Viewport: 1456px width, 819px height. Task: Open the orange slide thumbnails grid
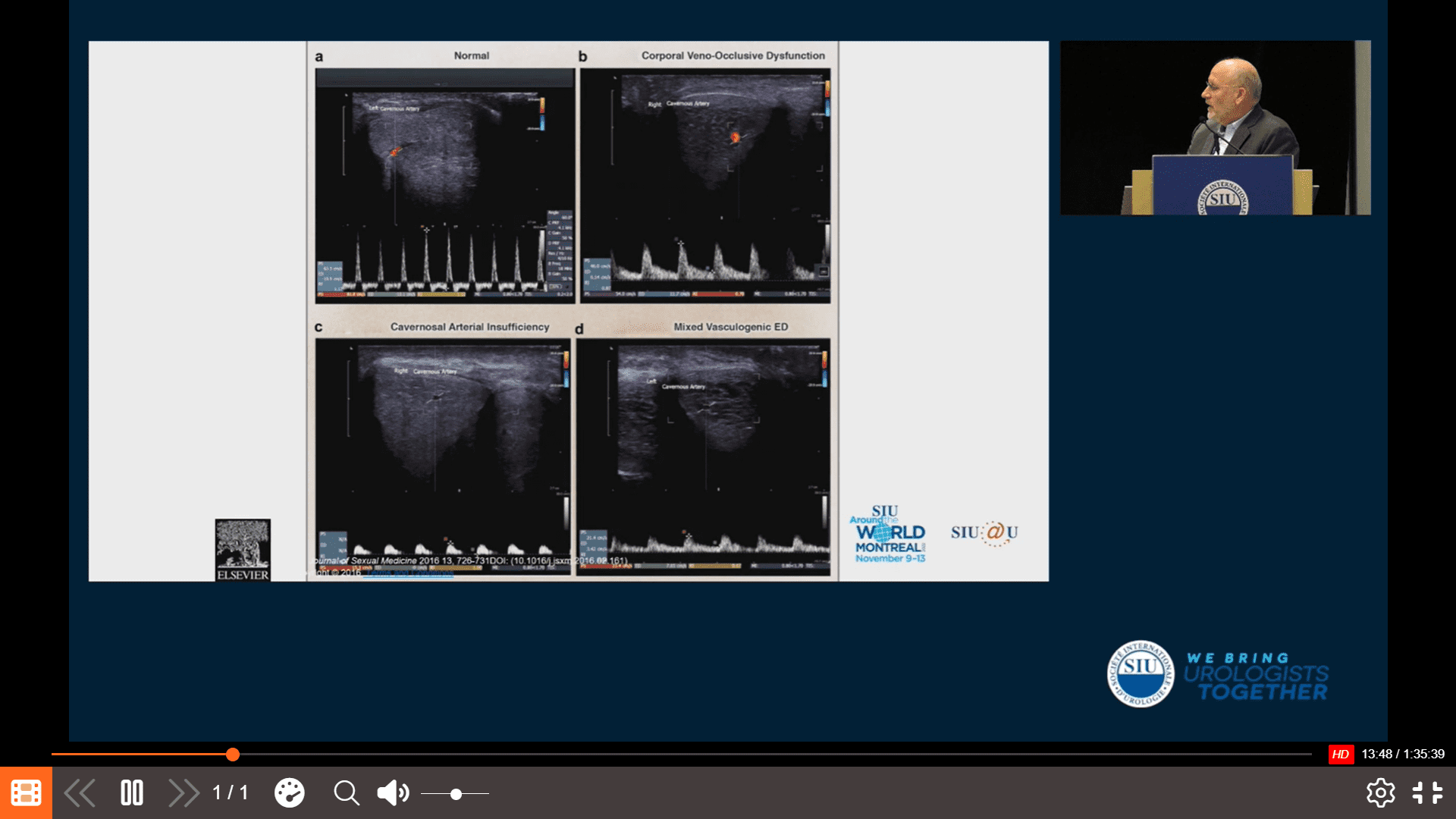point(26,793)
